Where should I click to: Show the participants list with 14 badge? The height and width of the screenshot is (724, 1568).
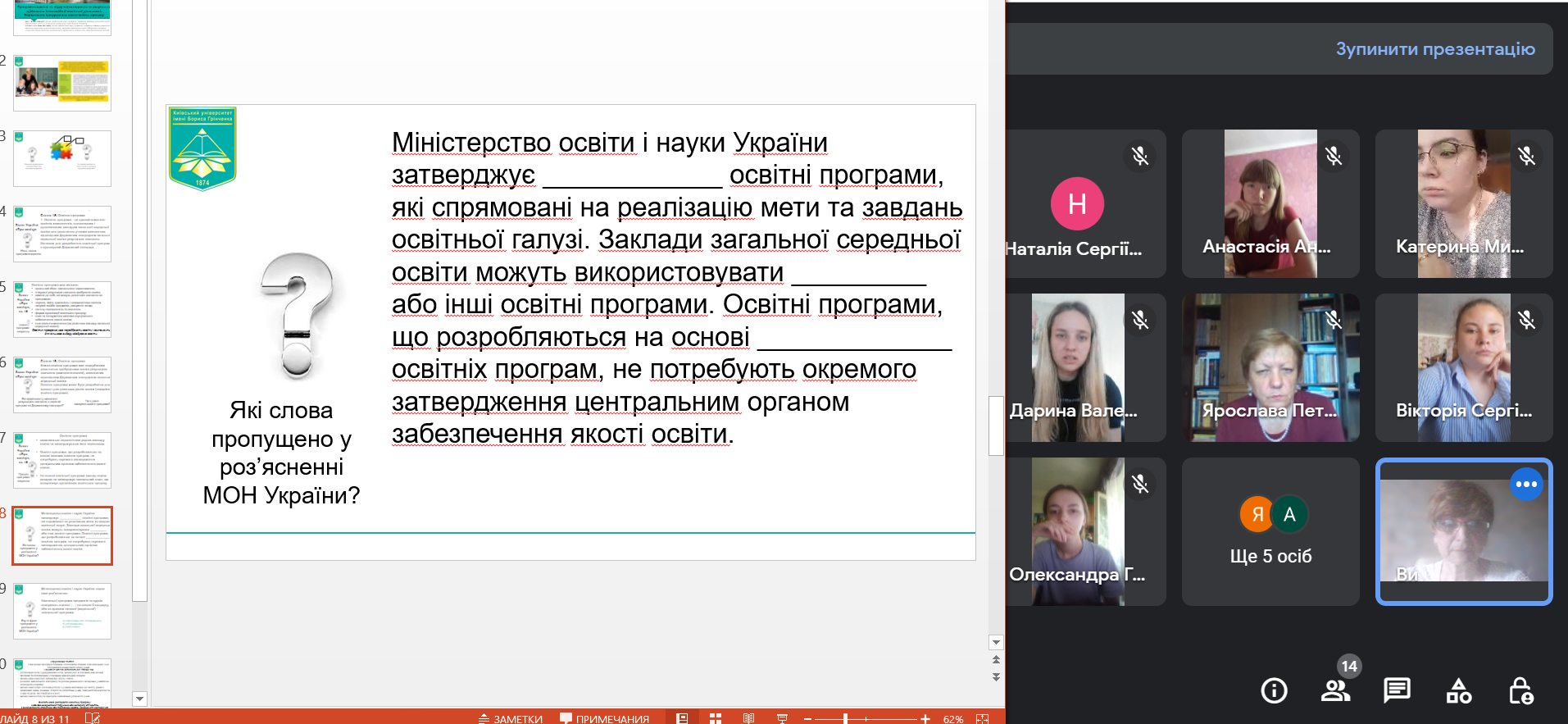pos(1335,690)
